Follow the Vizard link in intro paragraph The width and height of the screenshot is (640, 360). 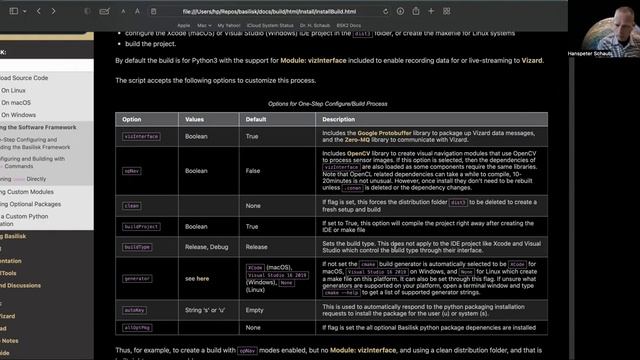(x=532, y=60)
